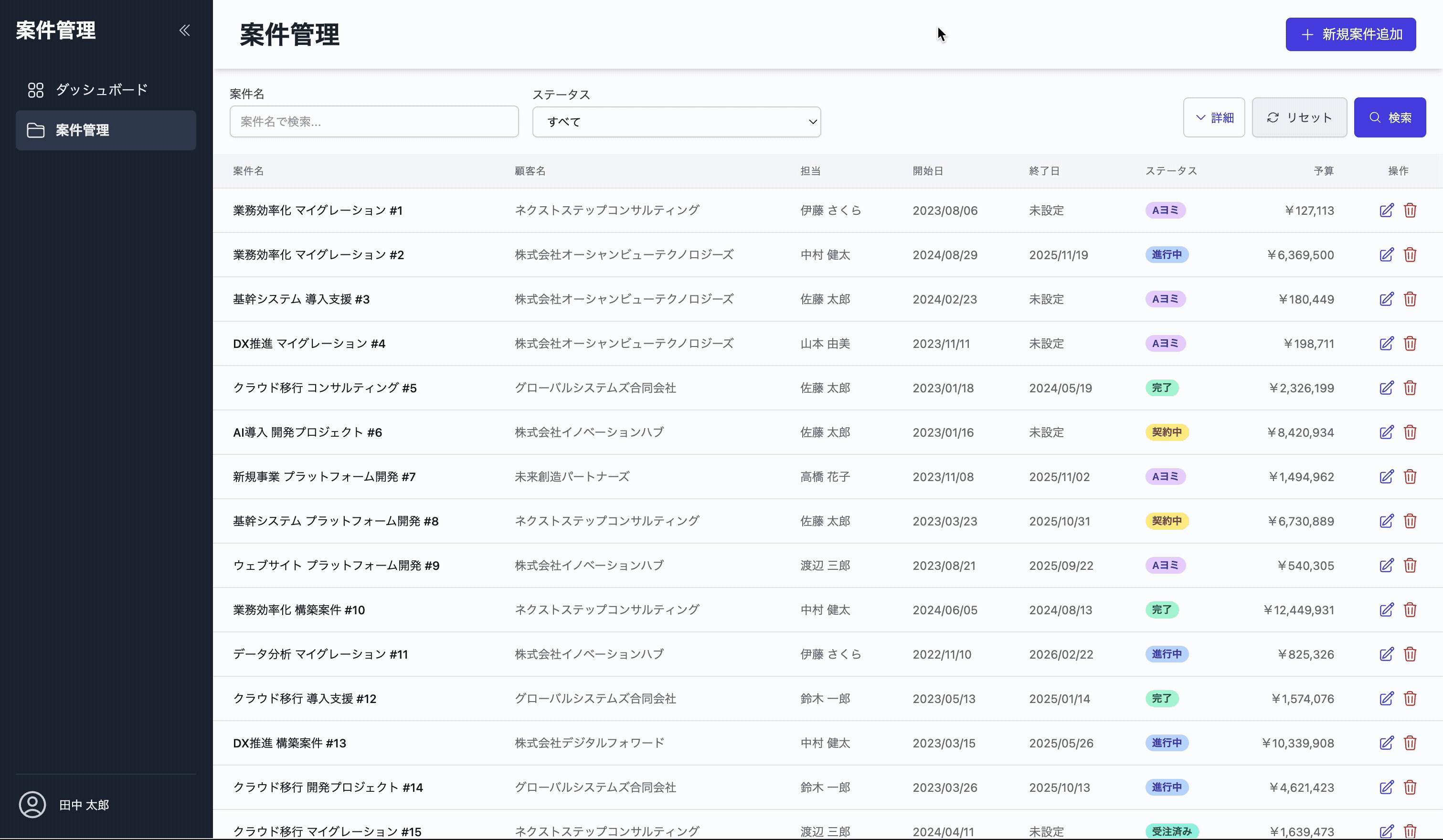This screenshot has height=840, width=1443.
Task: Expand the 詳細 filter options
Action: [1214, 117]
